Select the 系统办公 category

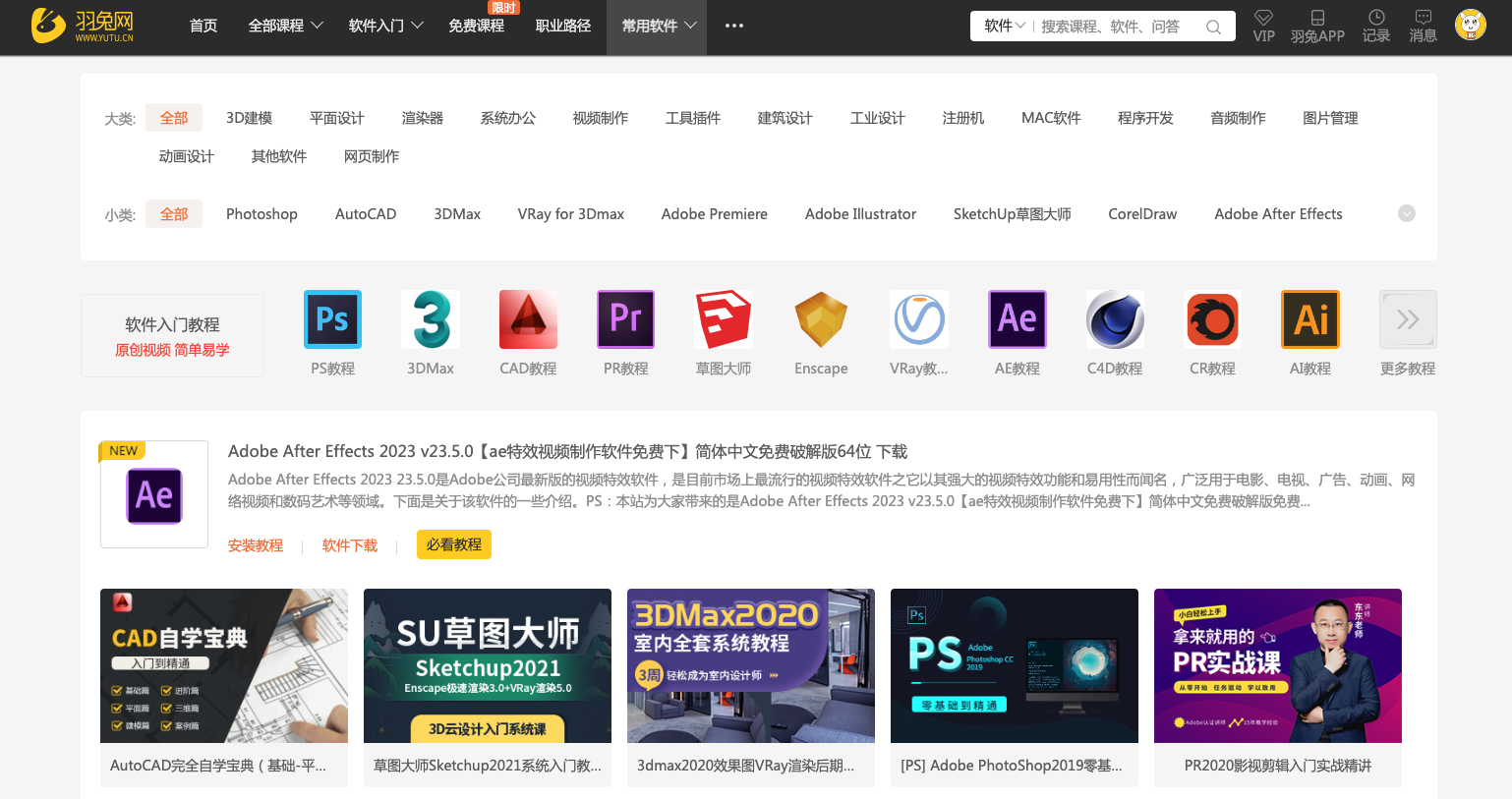[508, 118]
